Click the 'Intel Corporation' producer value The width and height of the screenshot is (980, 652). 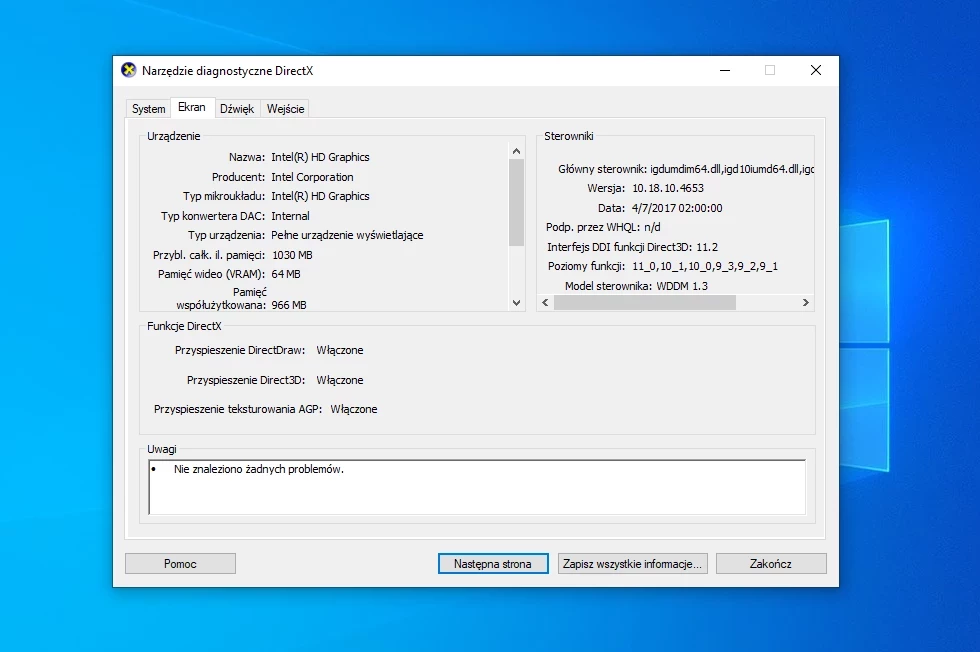[x=312, y=177]
